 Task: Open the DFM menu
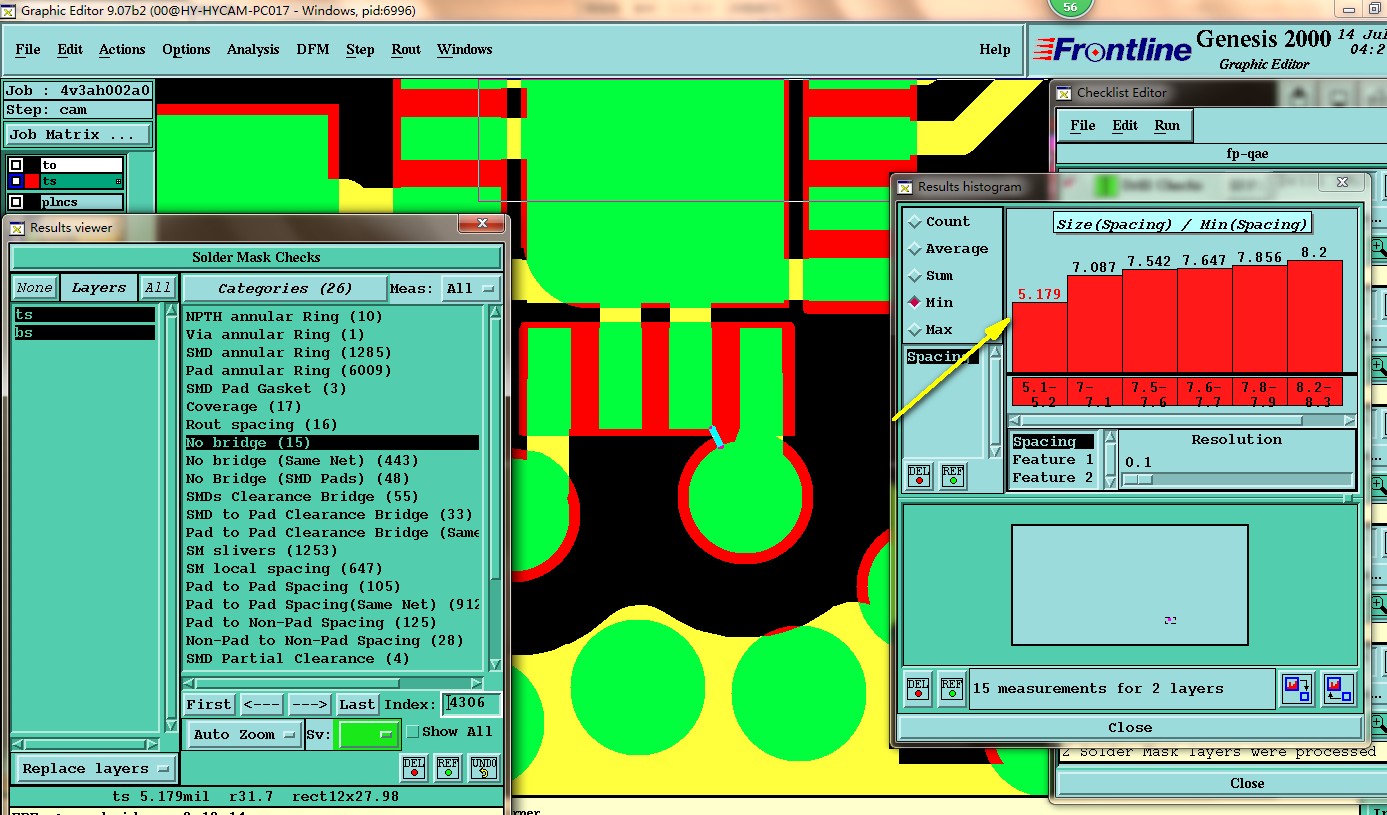tap(312, 49)
